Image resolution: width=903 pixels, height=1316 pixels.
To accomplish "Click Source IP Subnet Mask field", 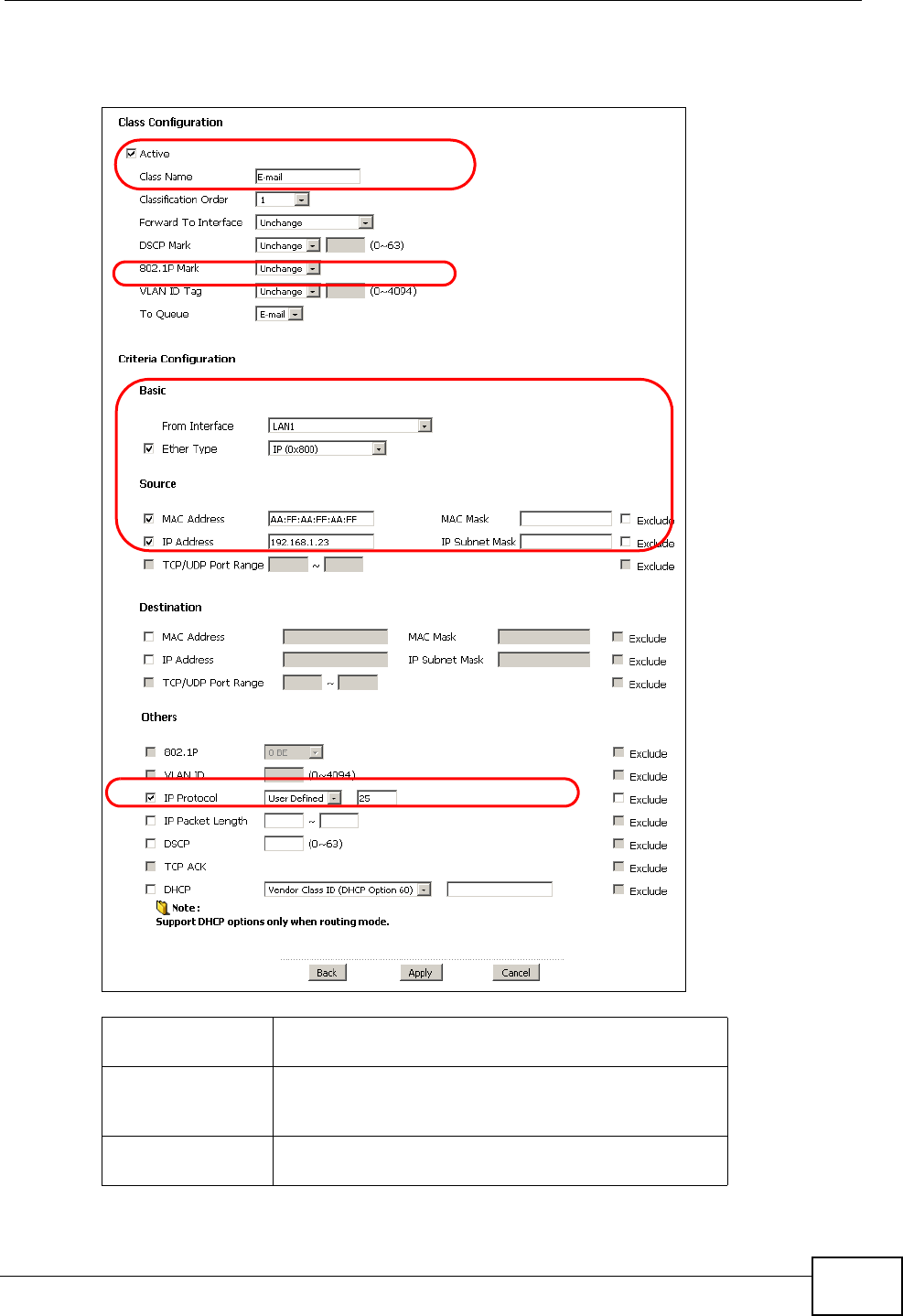I will click(x=566, y=542).
